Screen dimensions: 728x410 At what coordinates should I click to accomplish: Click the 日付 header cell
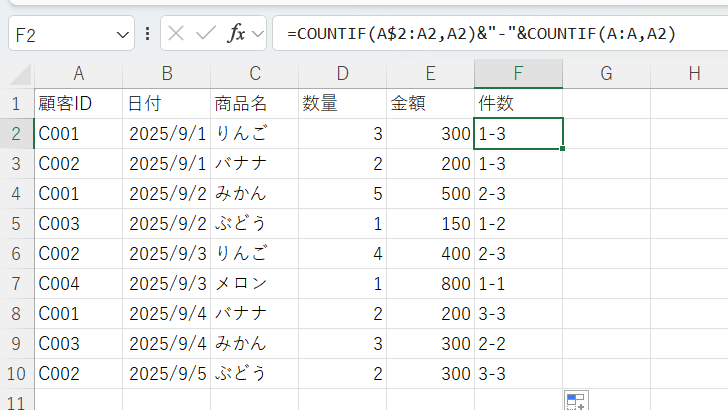167,104
